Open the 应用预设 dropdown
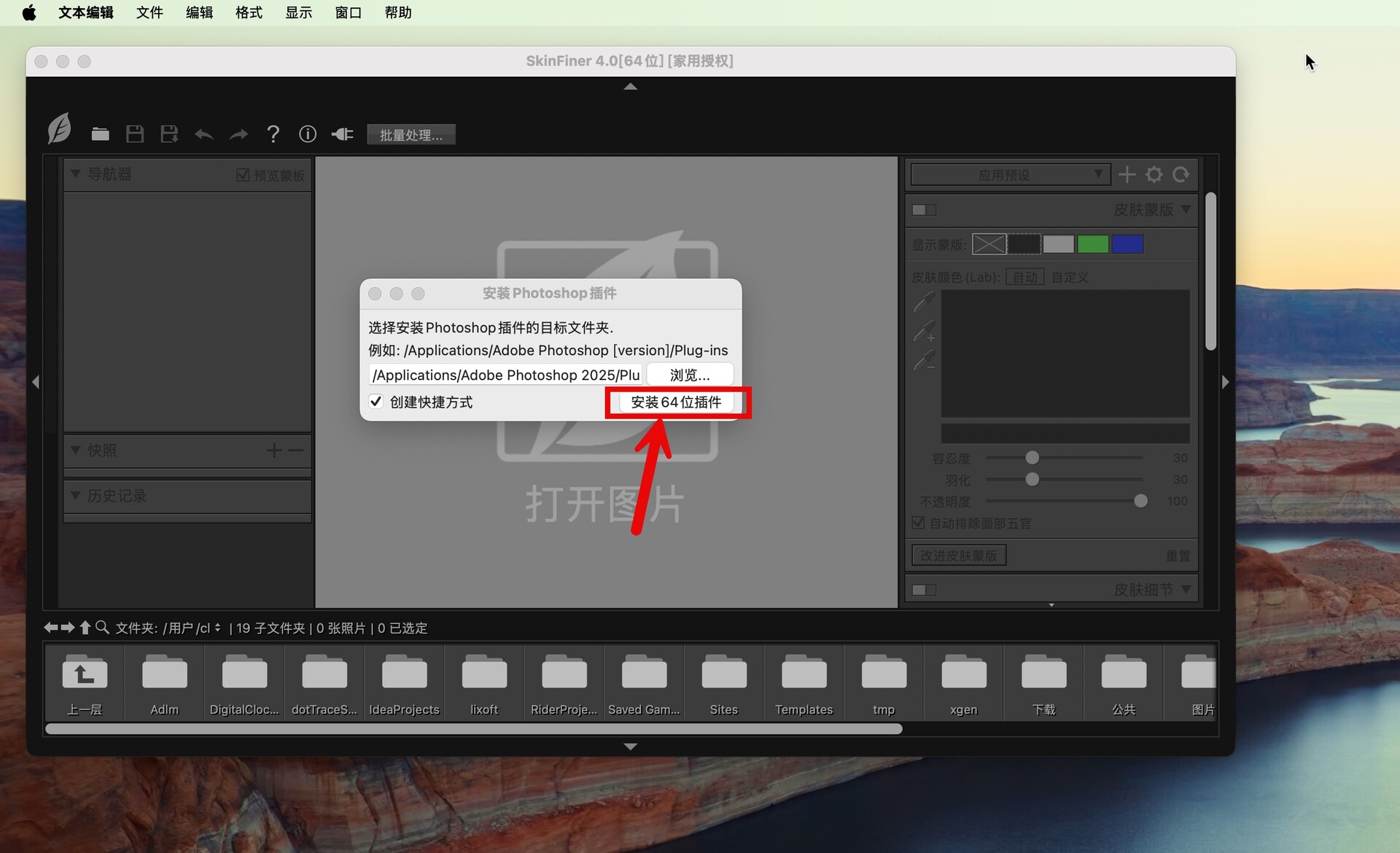 pos(1011,175)
